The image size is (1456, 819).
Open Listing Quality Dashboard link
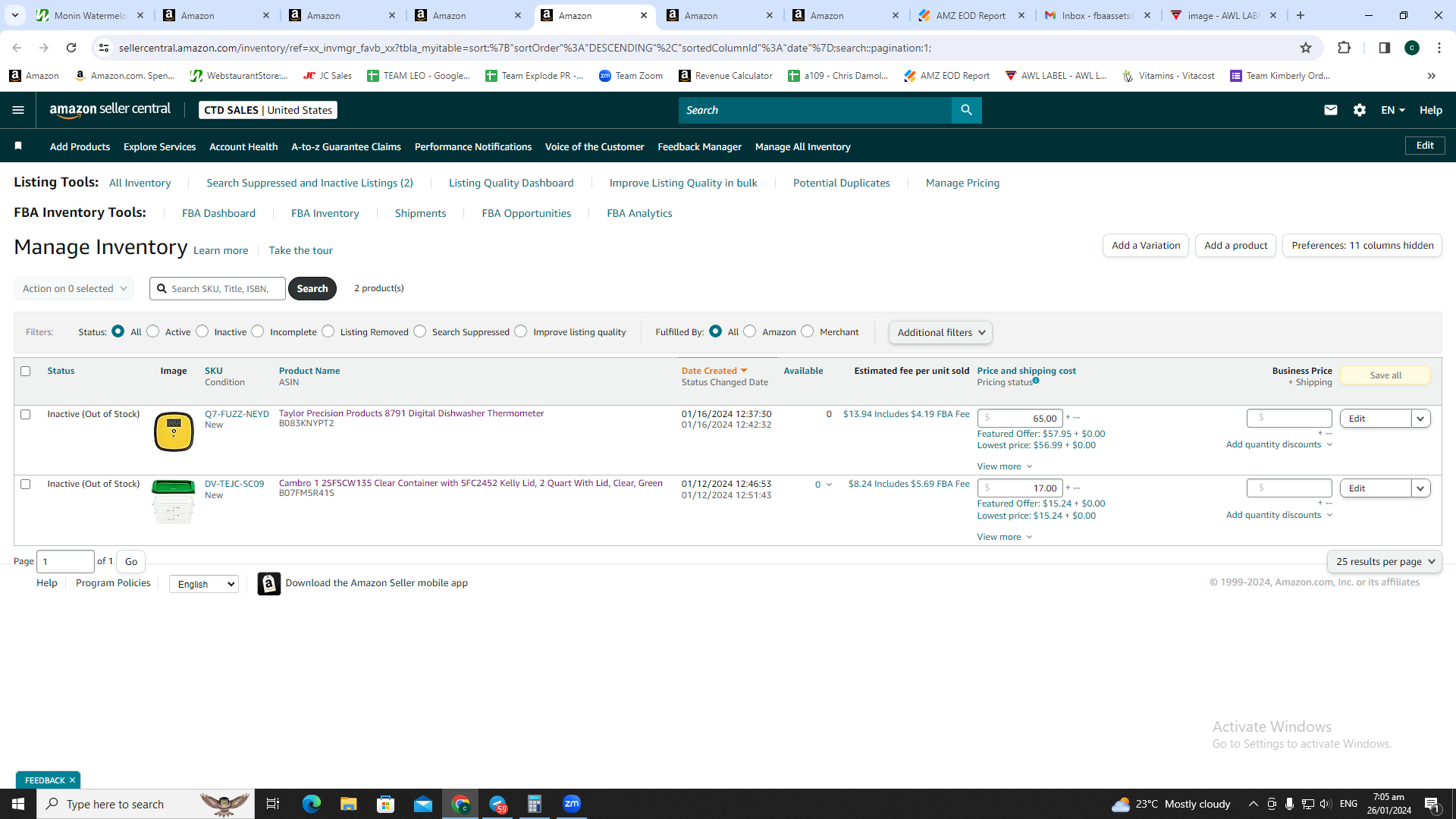[x=511, y=183]
